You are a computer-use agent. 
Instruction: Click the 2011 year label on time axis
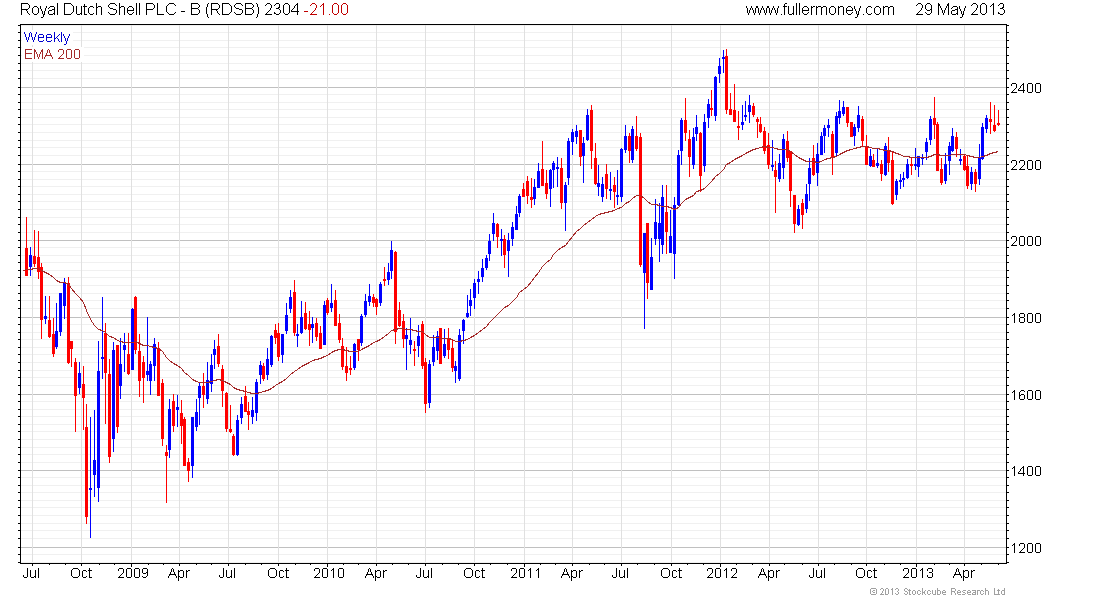pyautogui.click(x=525, y=573)
